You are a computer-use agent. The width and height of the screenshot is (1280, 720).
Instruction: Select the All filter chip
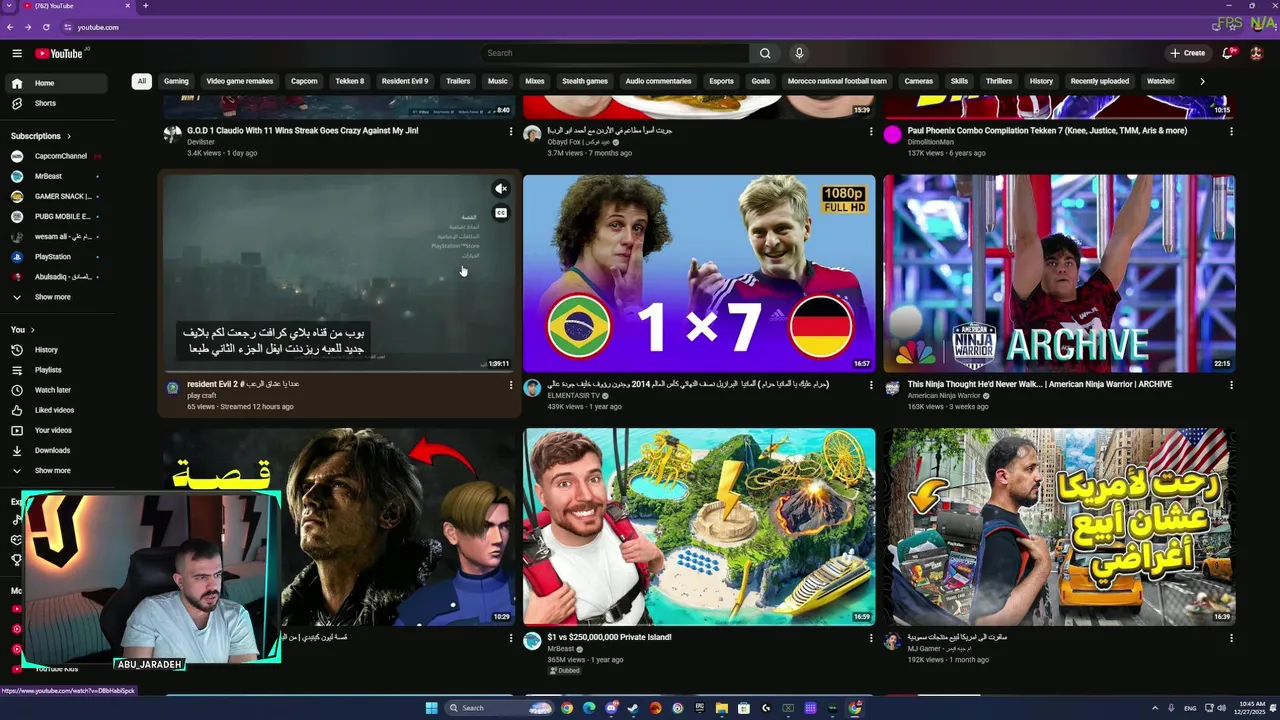[x=142, y=81]
